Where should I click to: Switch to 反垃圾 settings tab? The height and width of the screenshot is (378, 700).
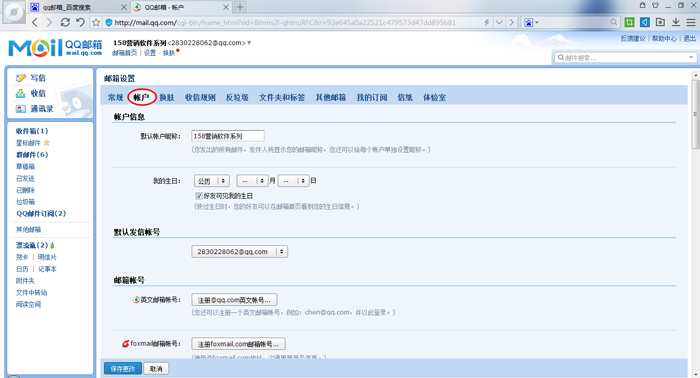(237, 97)
